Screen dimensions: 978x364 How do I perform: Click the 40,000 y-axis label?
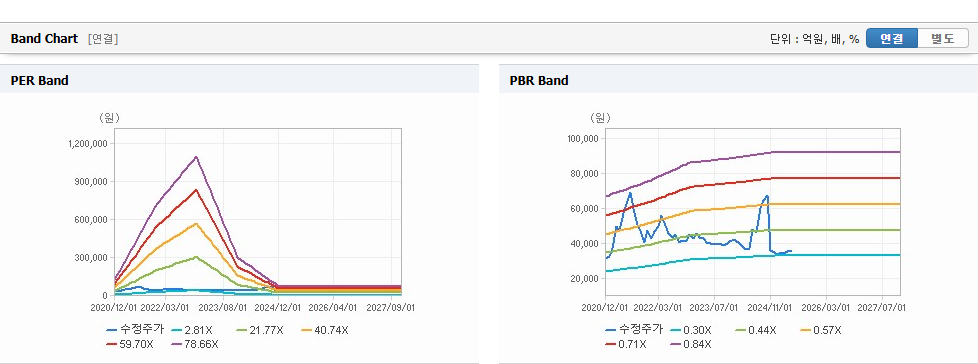click(x=586, y=243)
